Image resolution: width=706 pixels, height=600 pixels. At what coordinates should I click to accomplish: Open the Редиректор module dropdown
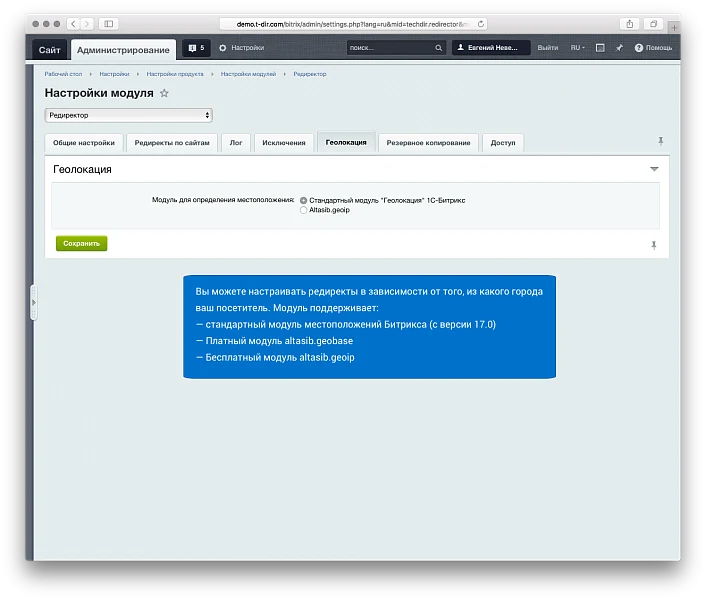tap(128, 115)
